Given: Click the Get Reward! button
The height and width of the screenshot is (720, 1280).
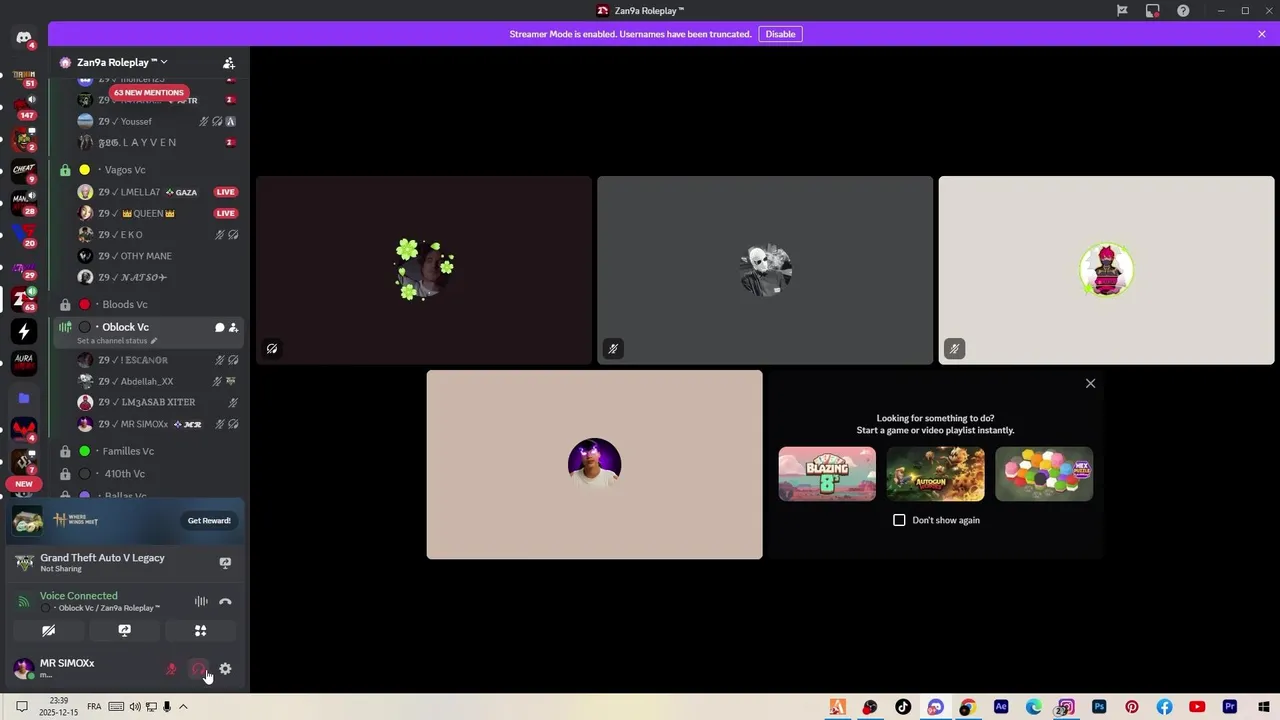Looking at the screenshot, I should pos(209,521).
